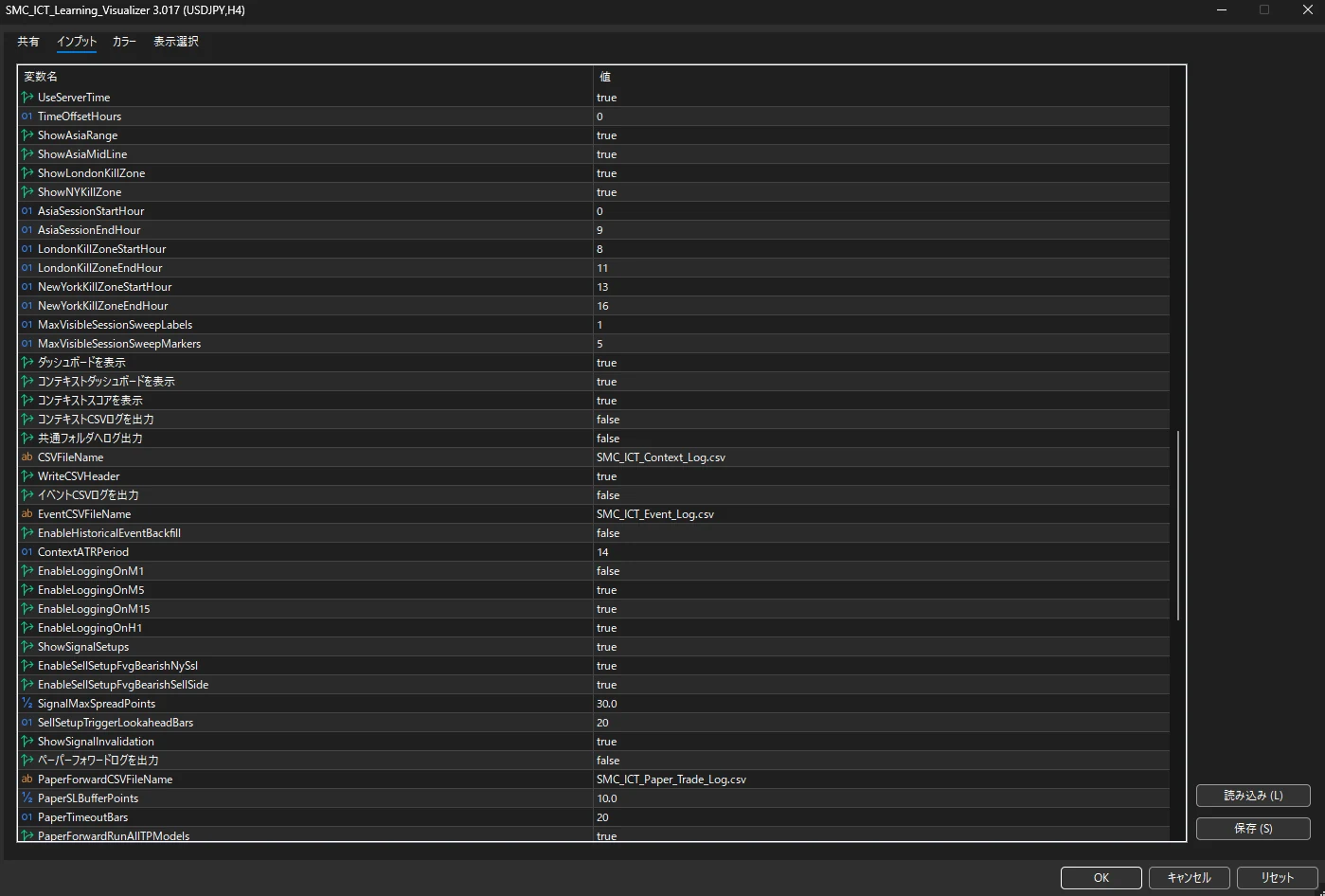Click the boolean type icon beside UseServerTime
The image size is (1325, 896).
click(x=27, y=98)
